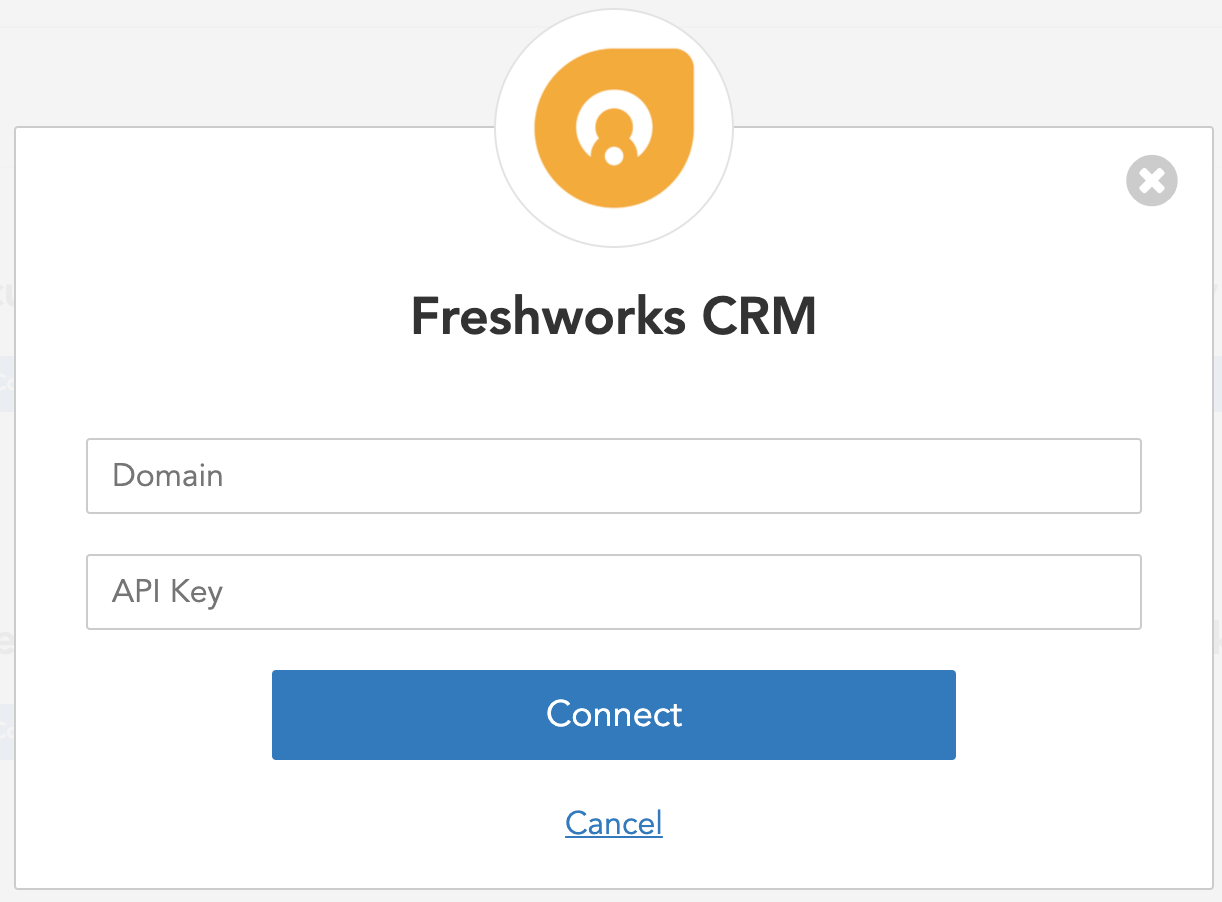This screenshot has height=902, width=1222.
Task: Click the word Connect on the blue button
Action: click(x=614, y=714)
